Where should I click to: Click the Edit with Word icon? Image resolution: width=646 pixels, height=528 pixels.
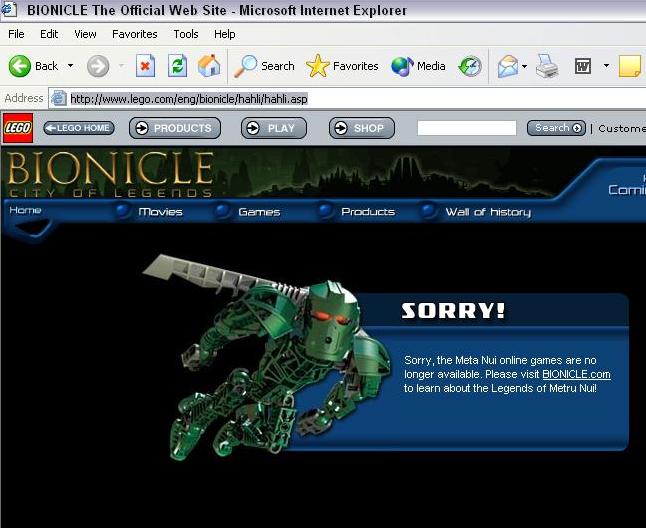[x=583, y=66]
